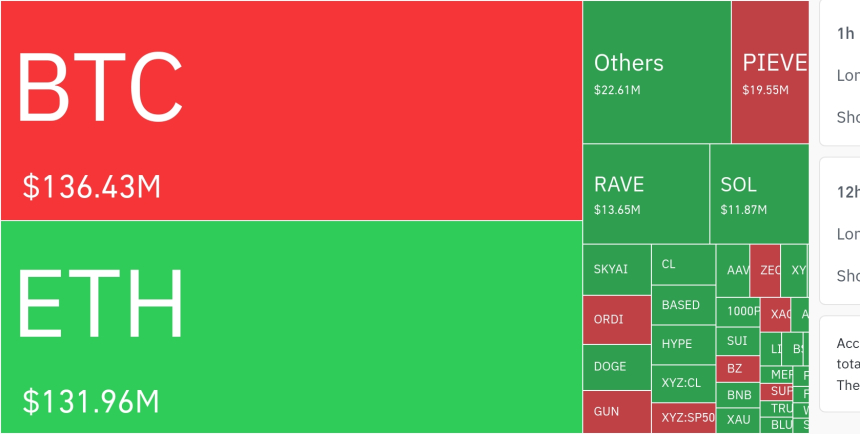Click the BASED heatmap tile
Viewport: 860px width, 434px height.
(683, 305)
